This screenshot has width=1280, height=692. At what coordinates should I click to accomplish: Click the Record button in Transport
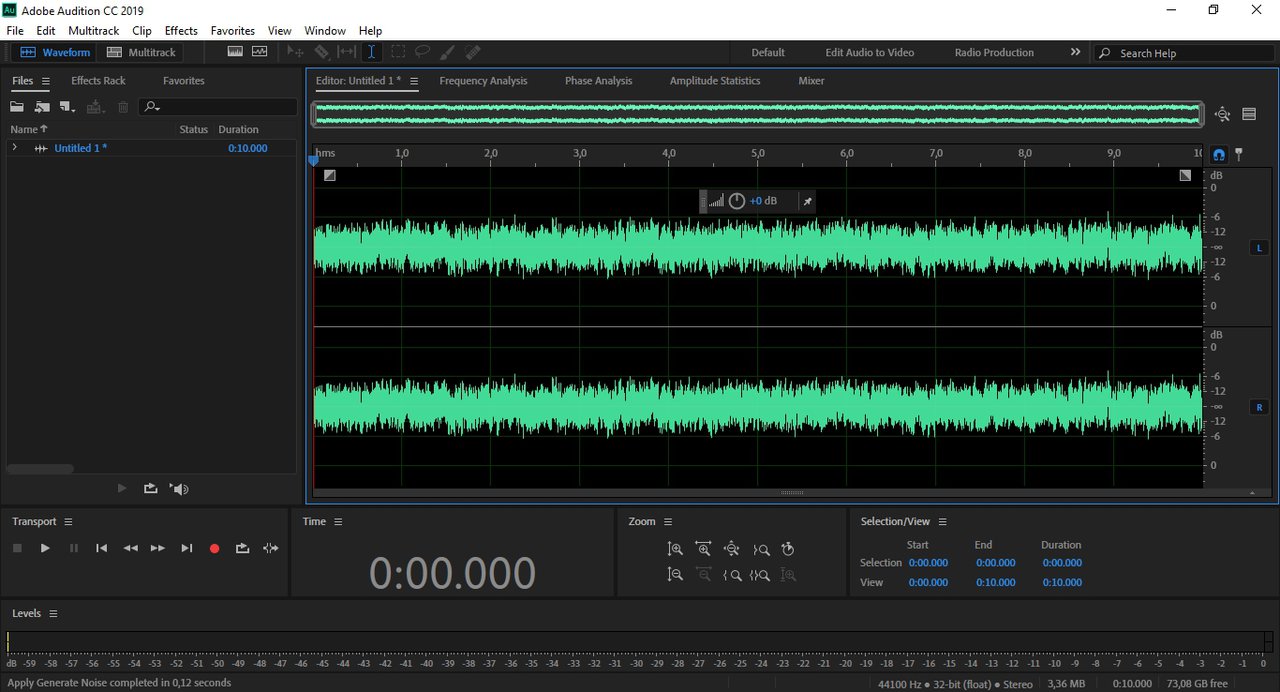click(x=214, y=548)
